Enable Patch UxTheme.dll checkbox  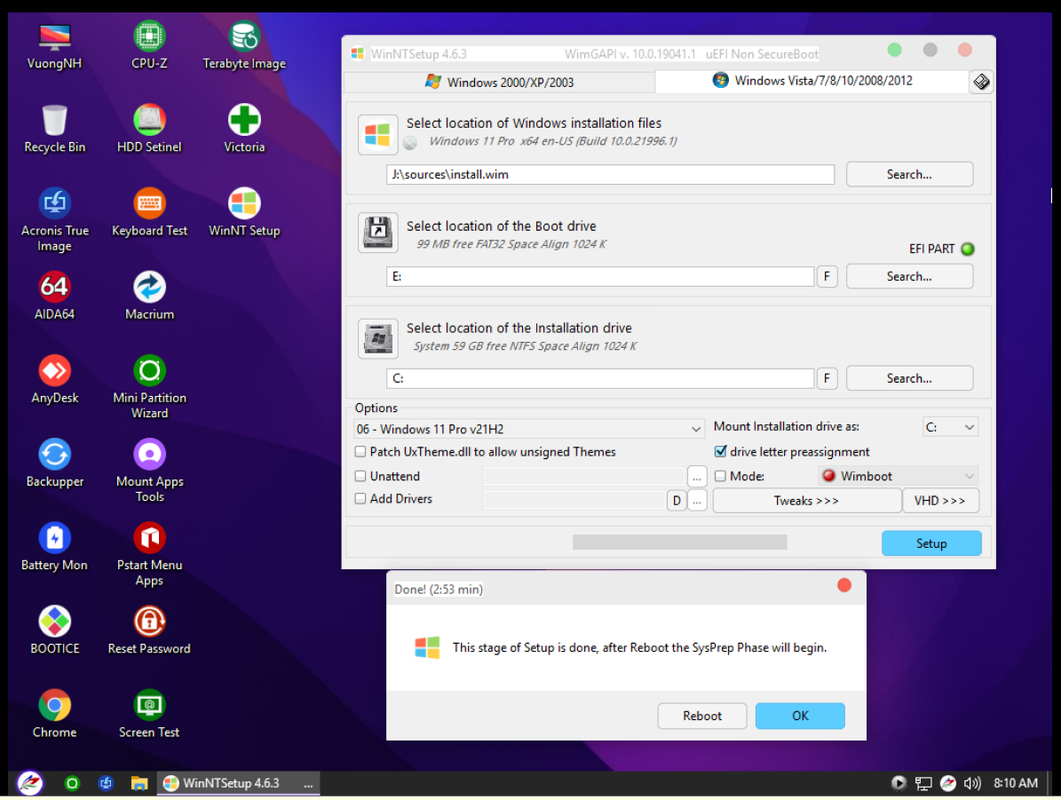(x=361, y=451)
